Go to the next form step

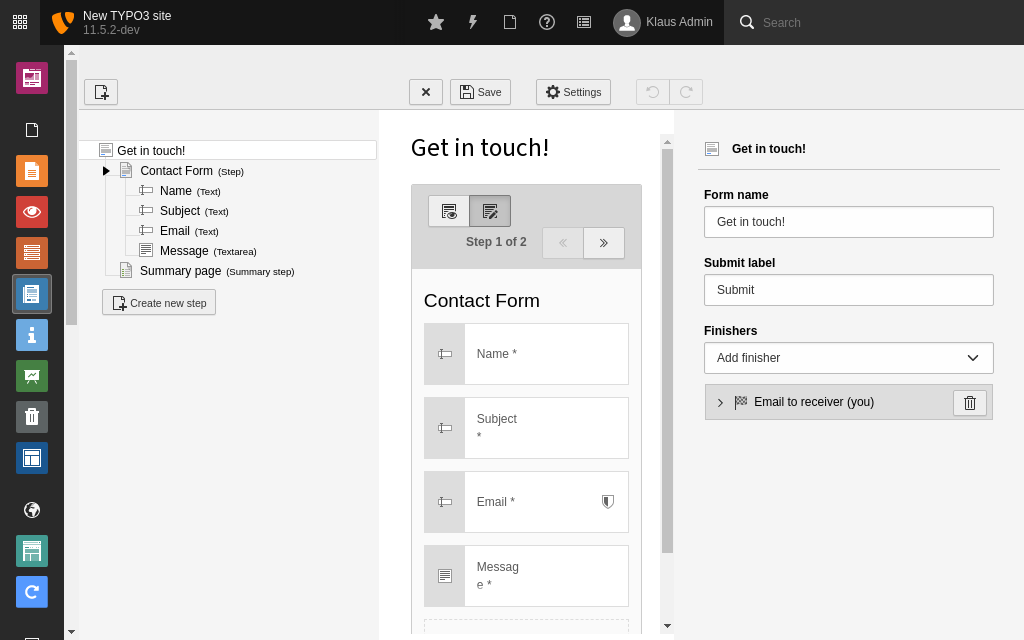604,243
